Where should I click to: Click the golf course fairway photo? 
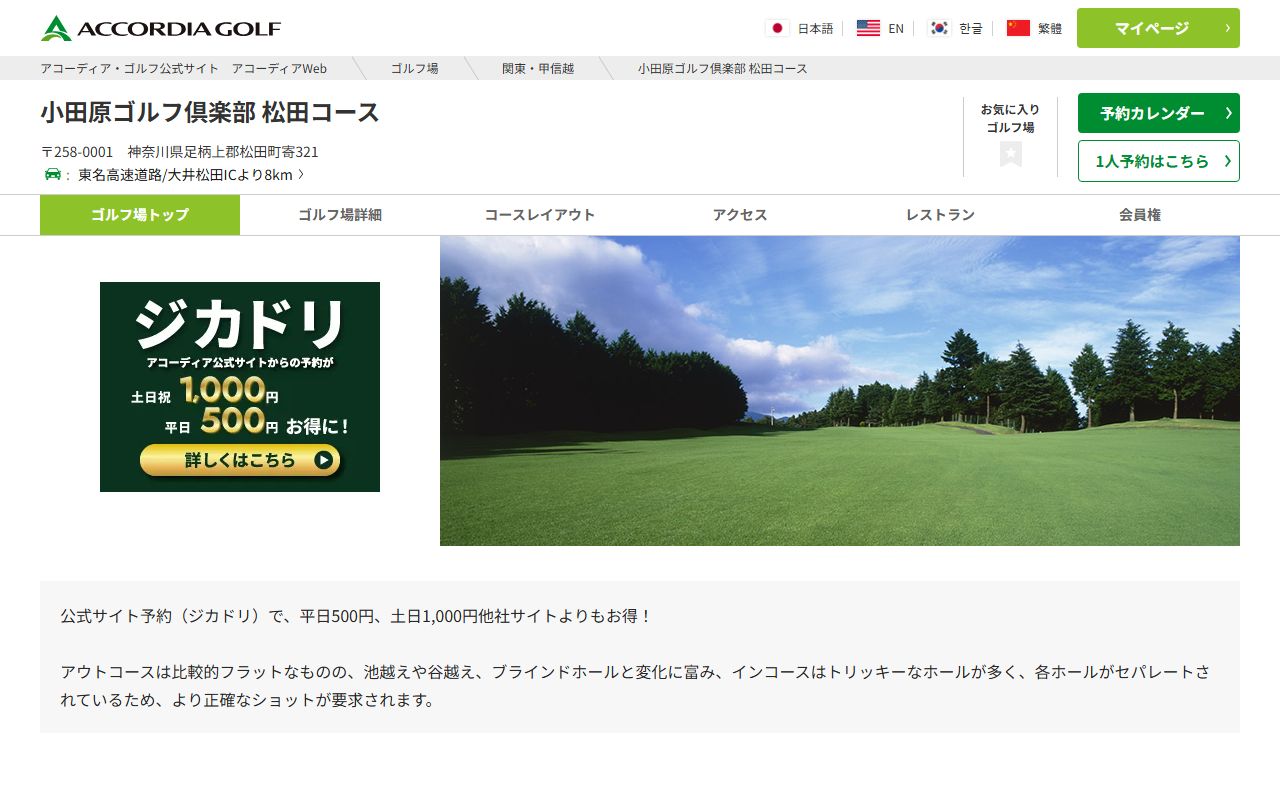point(840,391)
